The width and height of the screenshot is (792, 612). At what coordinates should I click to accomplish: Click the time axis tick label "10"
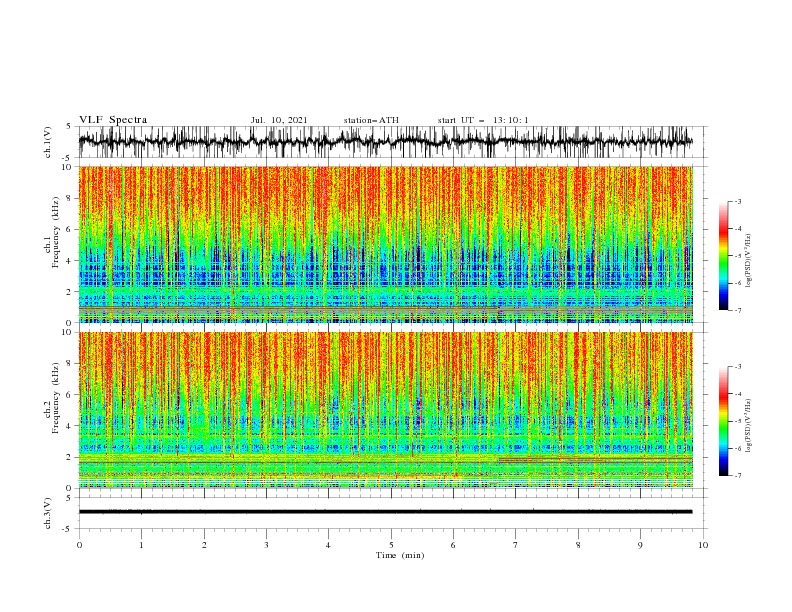pyautogui.click(x=703, y=545)
